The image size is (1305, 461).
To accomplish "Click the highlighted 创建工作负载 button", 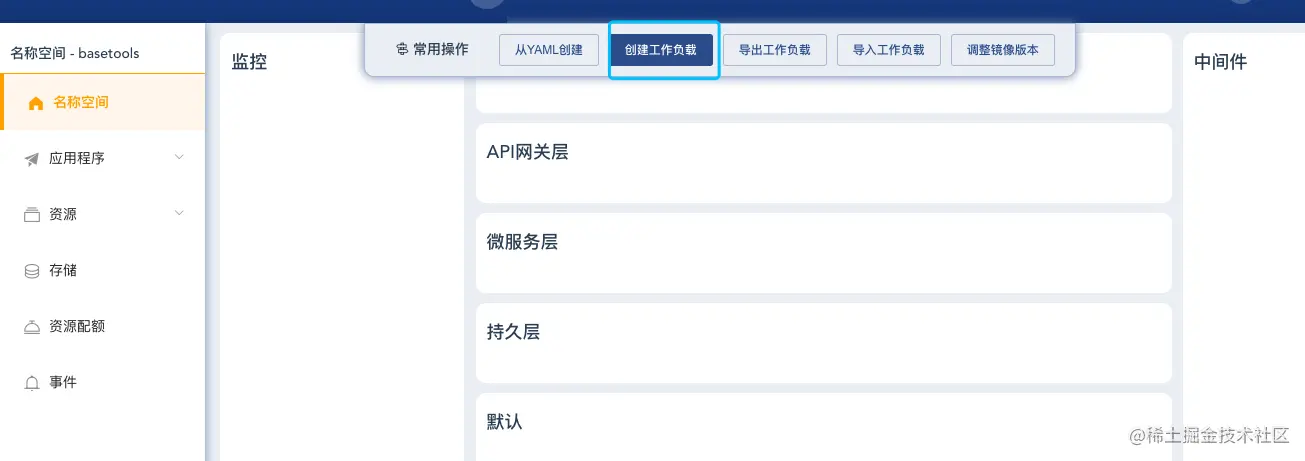I will click(661, 50).
